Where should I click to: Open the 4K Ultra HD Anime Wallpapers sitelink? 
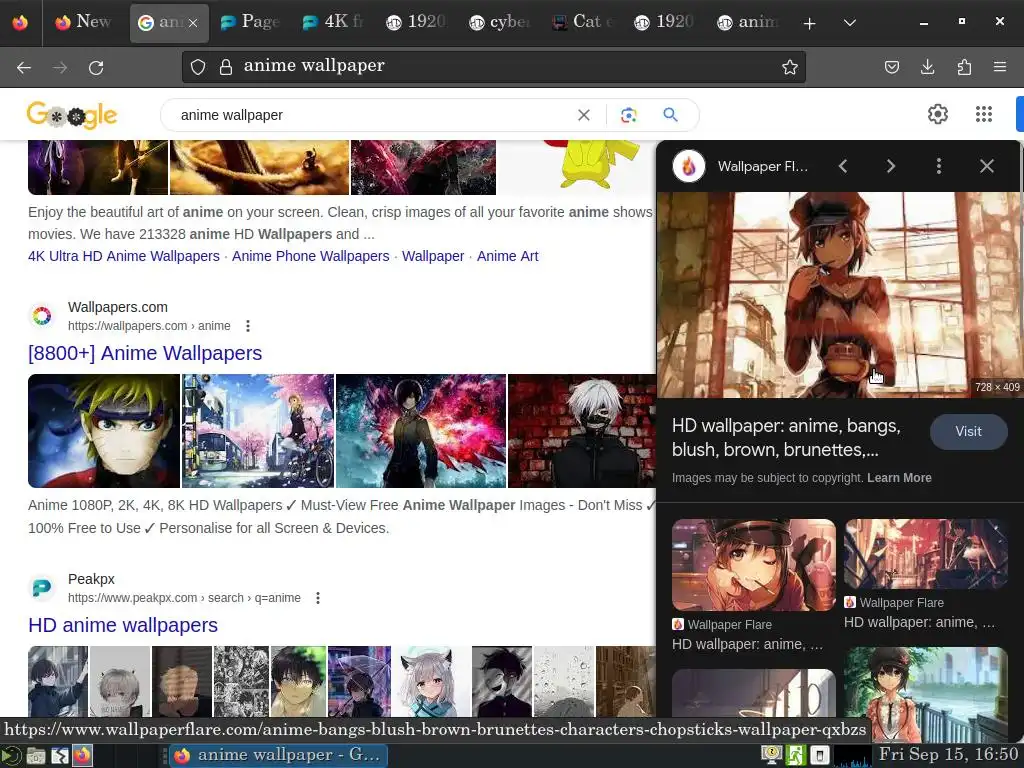click(x=124, y=256)
